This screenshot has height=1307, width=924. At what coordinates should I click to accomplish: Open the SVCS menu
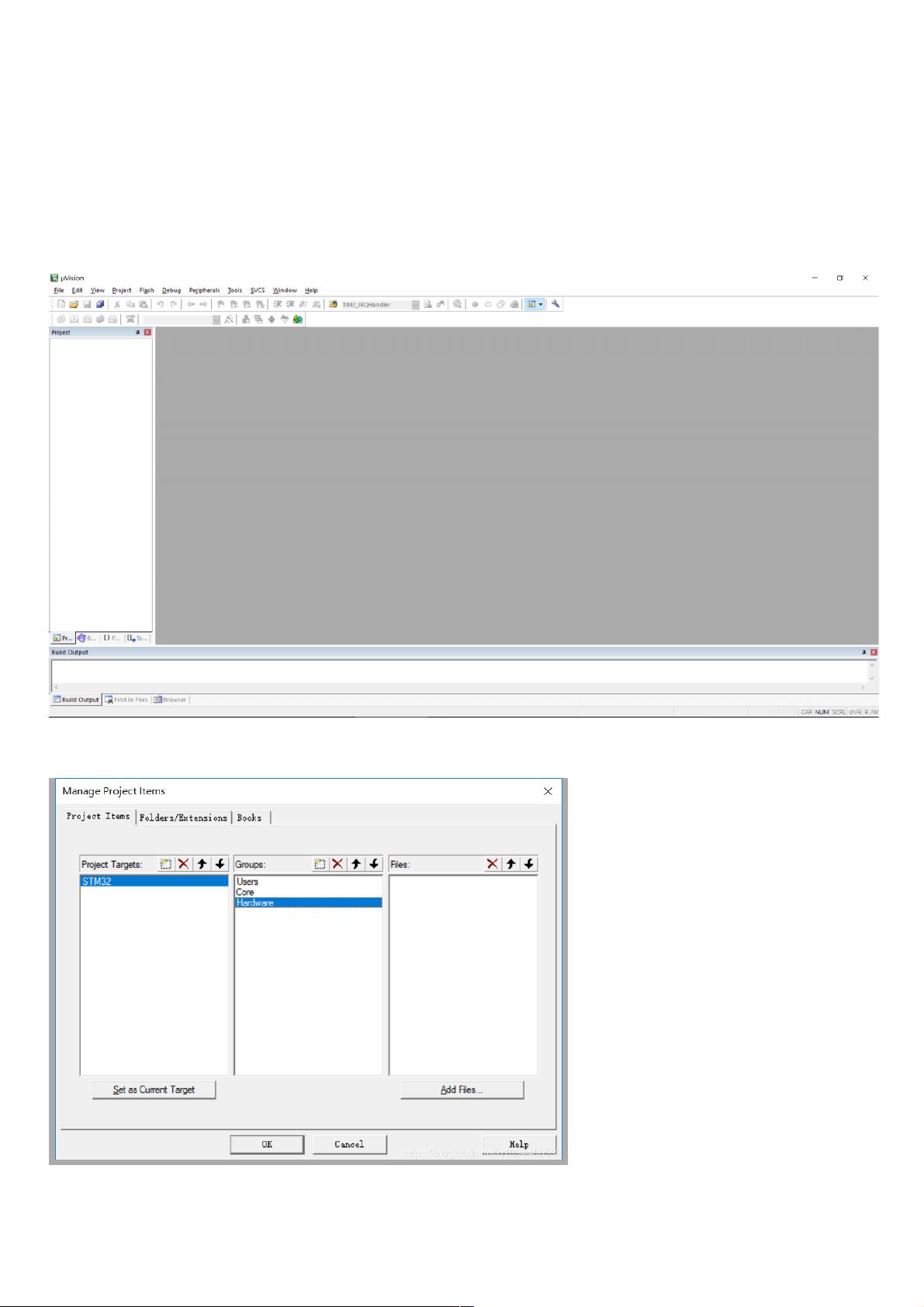(x=258, y=290)
